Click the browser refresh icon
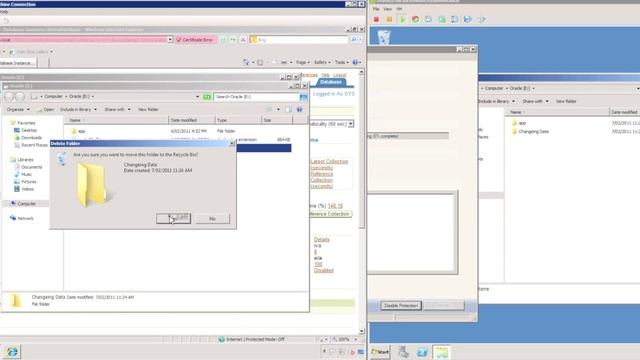Image resolution: width=640 pixels, height=360 pixels. point(233,40)
